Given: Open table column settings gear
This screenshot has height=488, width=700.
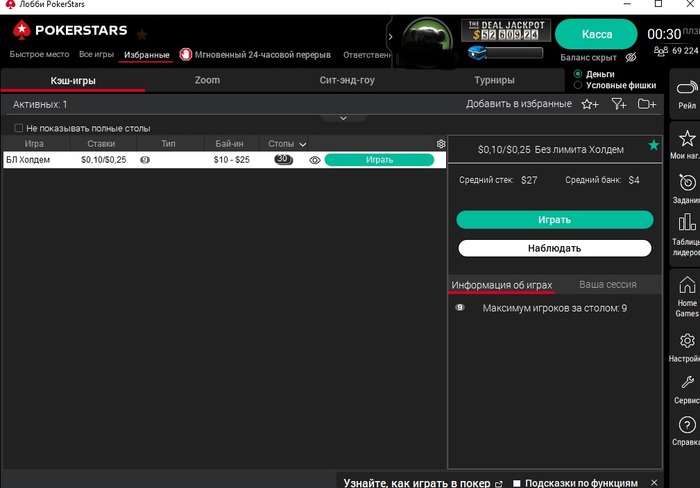Looking at the screenshot, I should [x=441, y=144].
